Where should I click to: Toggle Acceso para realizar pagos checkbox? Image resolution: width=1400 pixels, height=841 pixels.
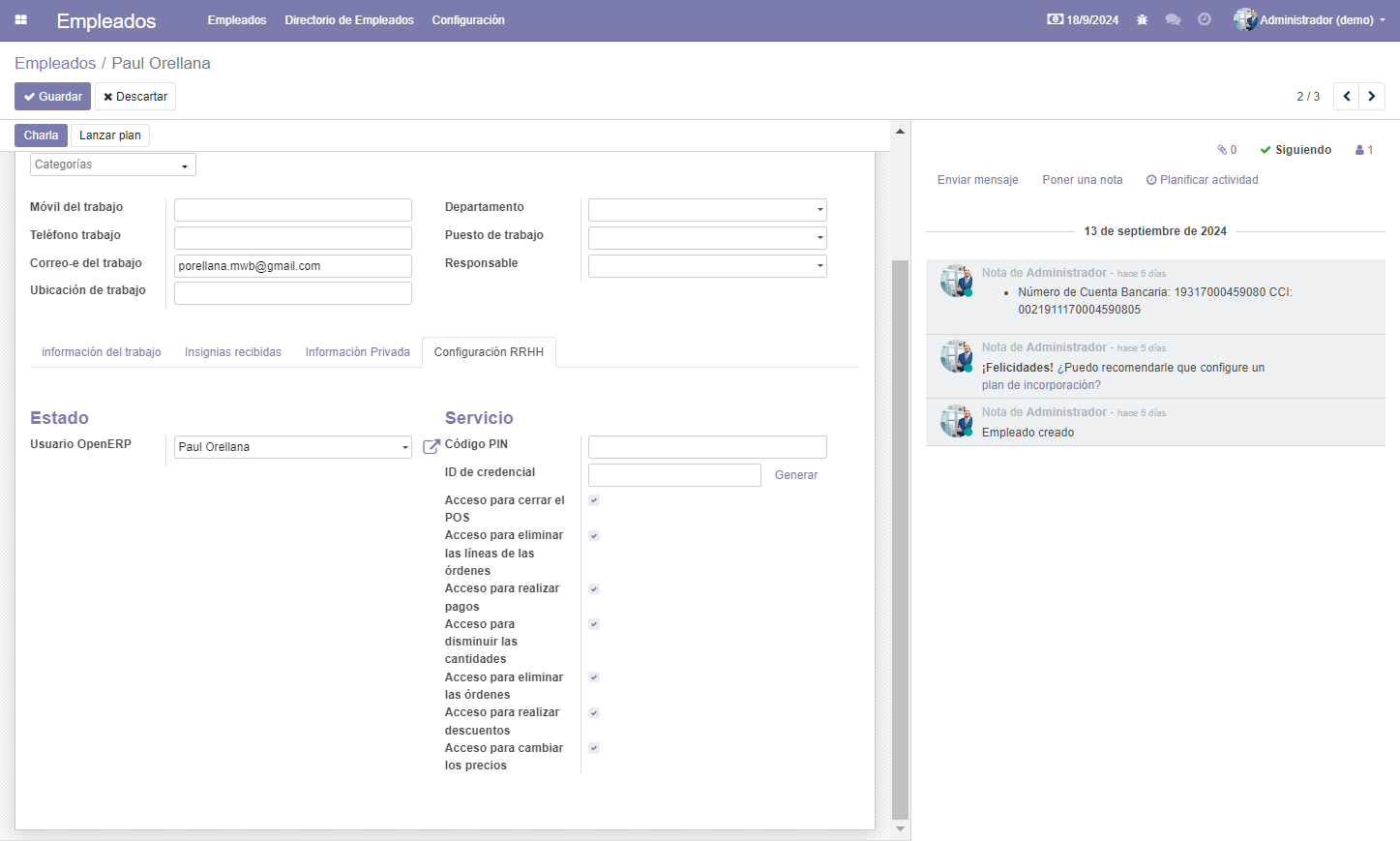click(x=594, y=588)
